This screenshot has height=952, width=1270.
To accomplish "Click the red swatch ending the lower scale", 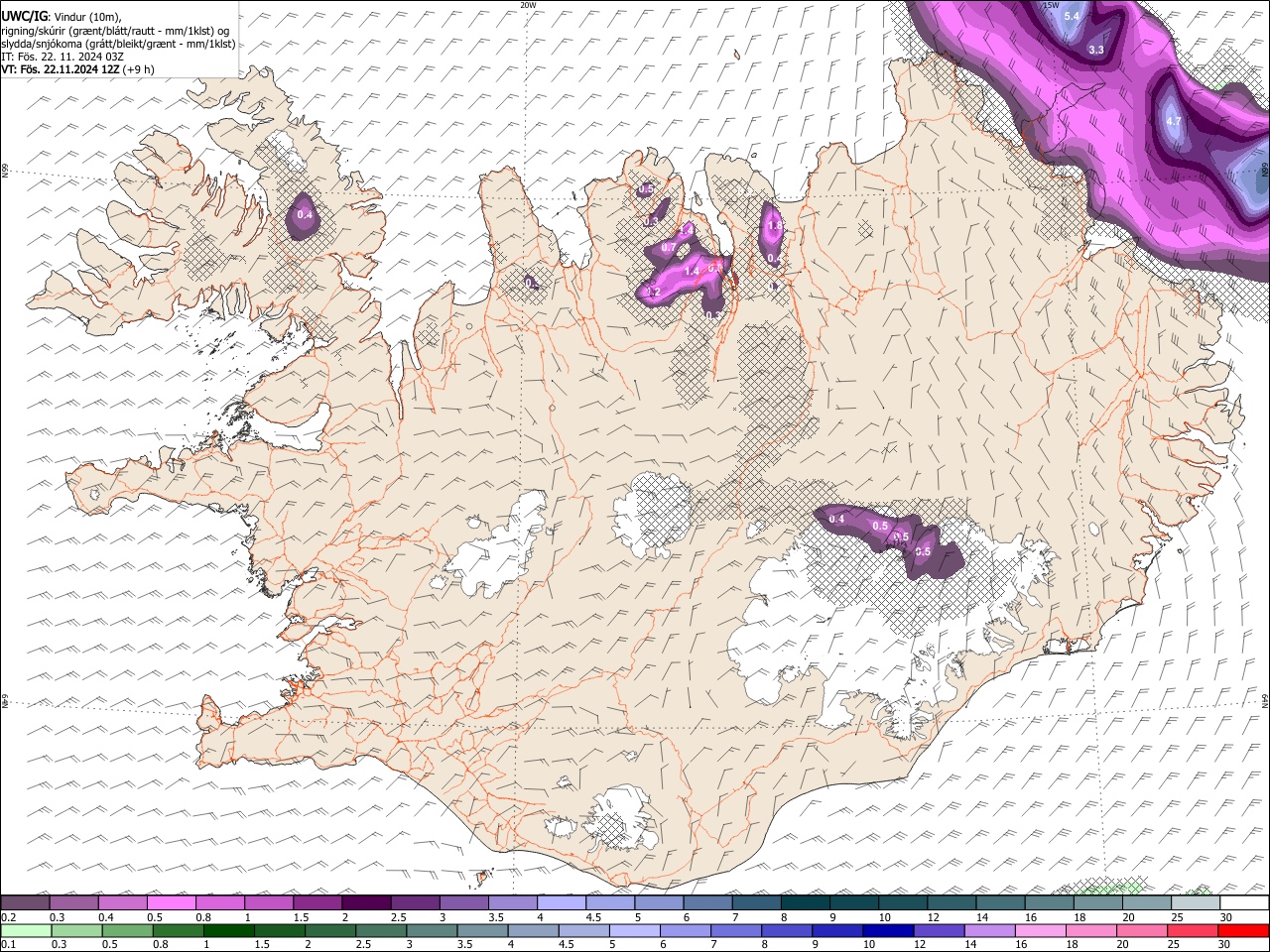I will (1243, 931).
